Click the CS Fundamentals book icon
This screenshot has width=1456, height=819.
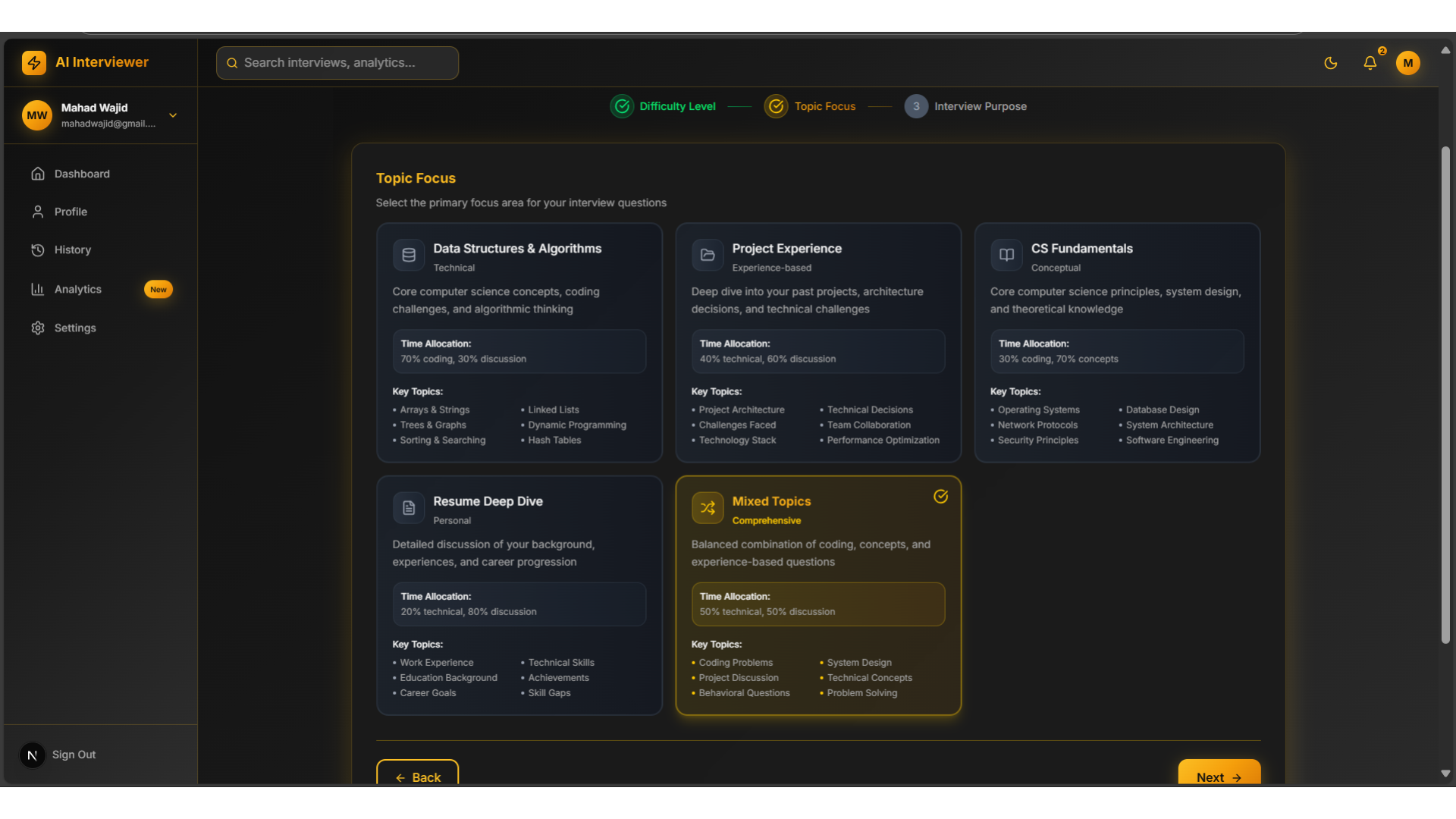[x=1006, y=255]
